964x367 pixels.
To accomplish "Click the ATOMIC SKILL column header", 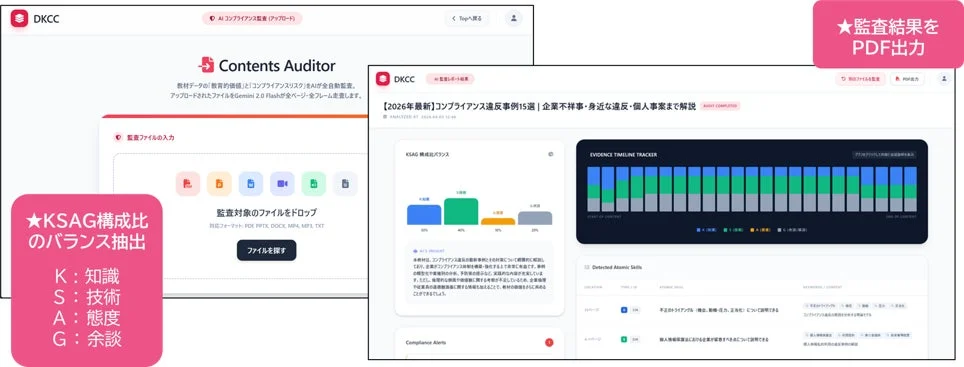I will tap(671, 287).
